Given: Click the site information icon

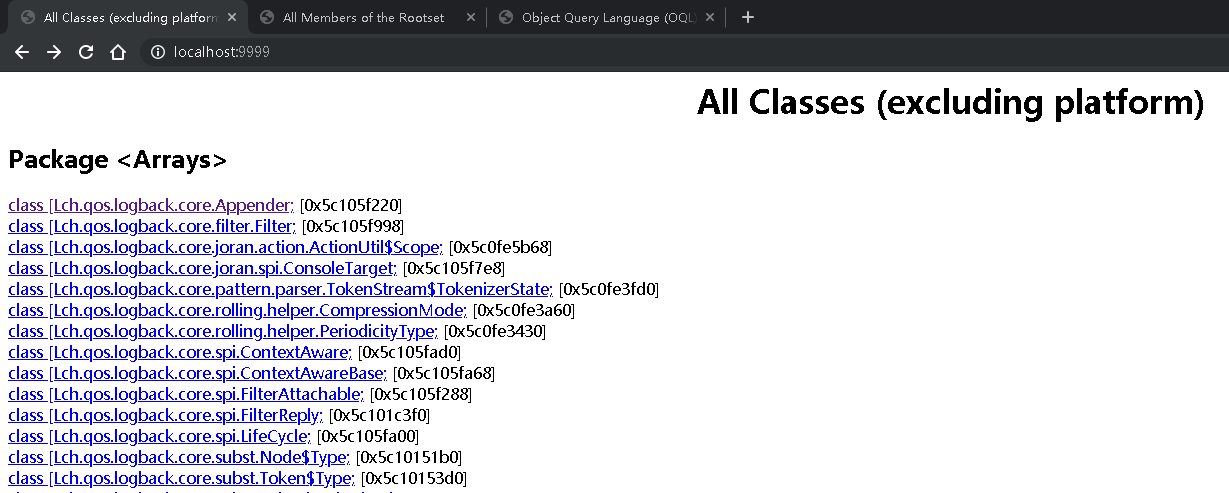Looking at the screenshot, I should [158, 52].
